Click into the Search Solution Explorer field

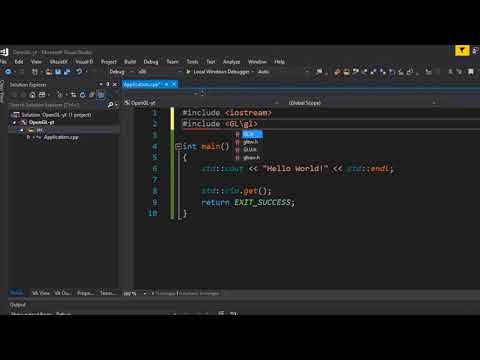point(57,105)
